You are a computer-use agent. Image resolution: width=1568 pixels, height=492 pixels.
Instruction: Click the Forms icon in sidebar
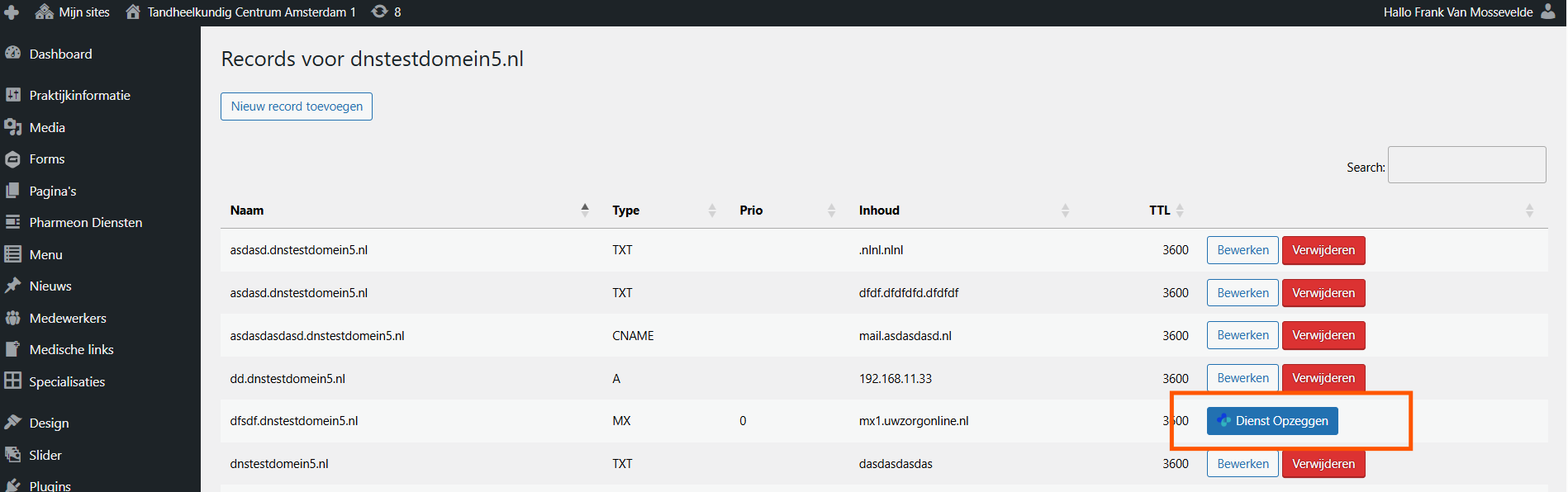click(x=12, y=159)
